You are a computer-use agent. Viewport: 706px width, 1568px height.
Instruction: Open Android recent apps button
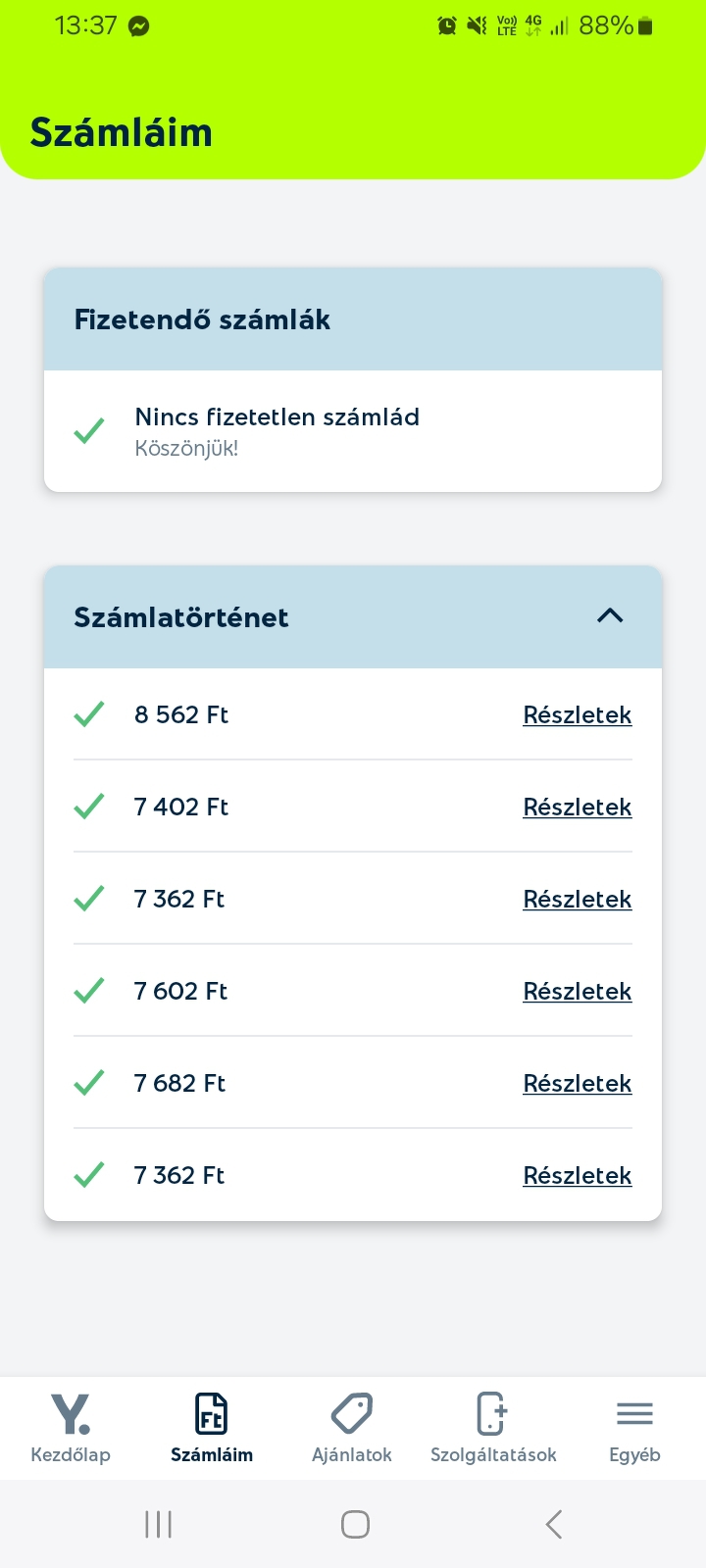(158, 1524)
